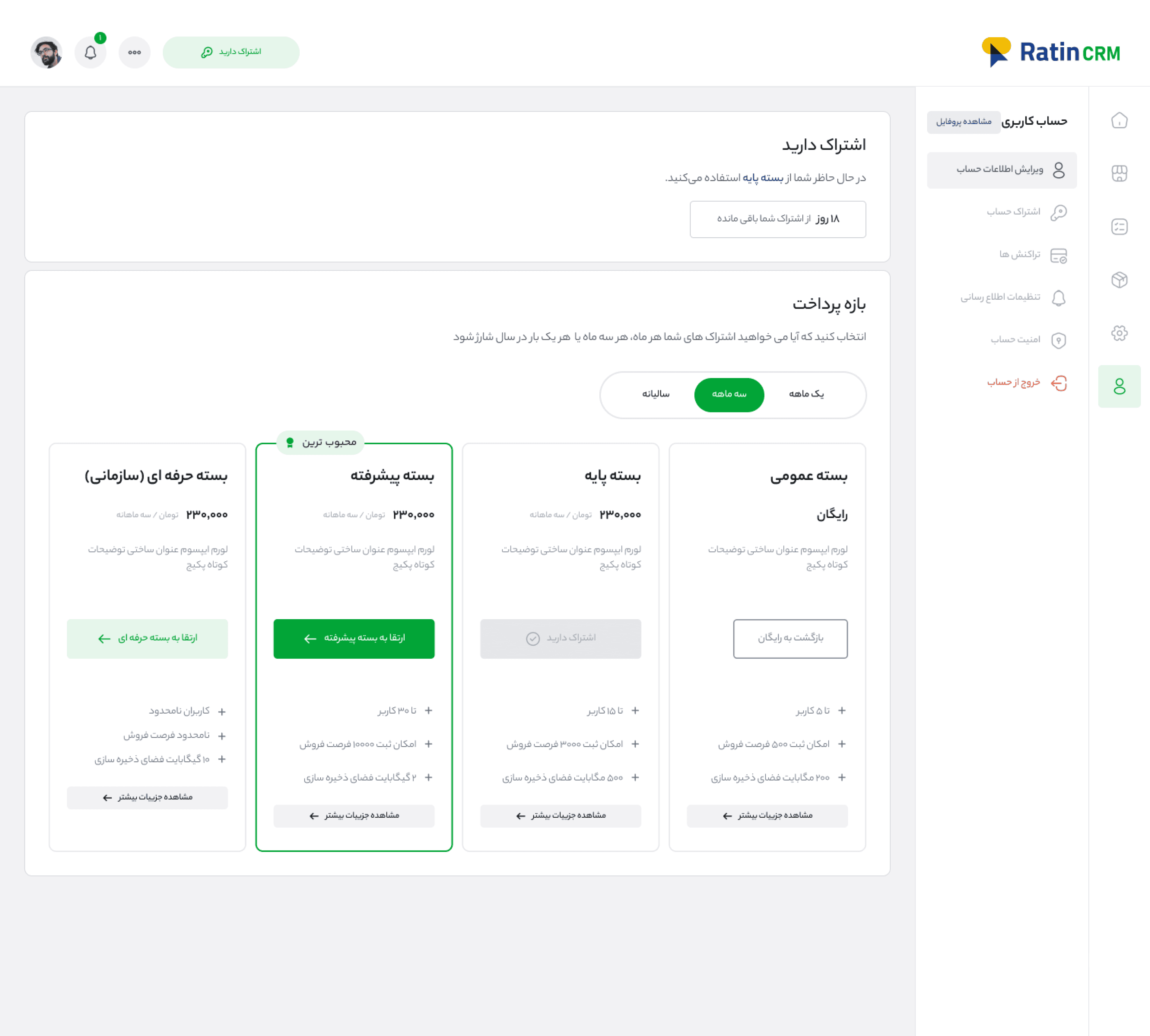Image resolution: width=1150 pixels, height=1036 pixels.
Task: Open the task checklist icon in rail
Action: tap(1119, 226)
